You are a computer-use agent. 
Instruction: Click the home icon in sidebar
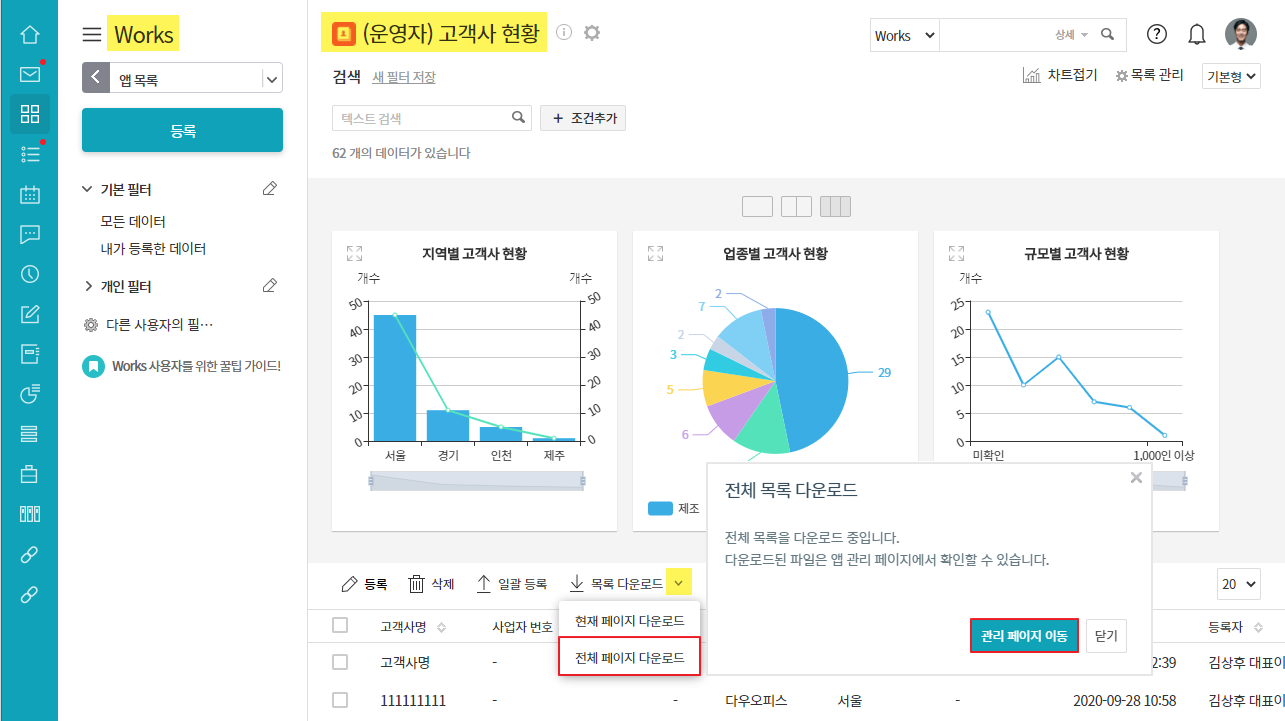click(x=29, y=34)
